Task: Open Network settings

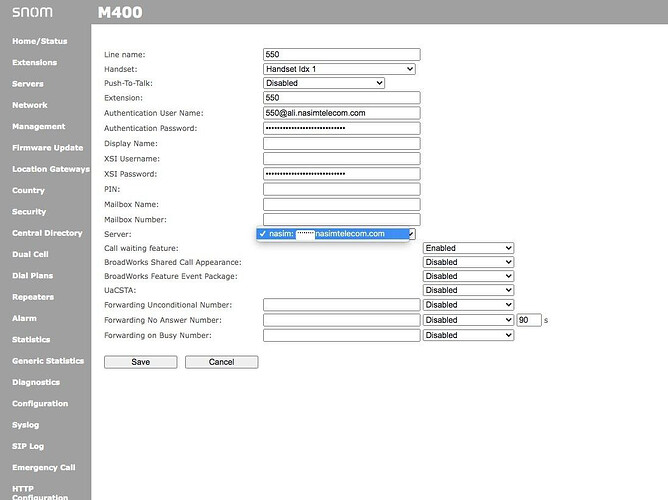Action: 30,105
